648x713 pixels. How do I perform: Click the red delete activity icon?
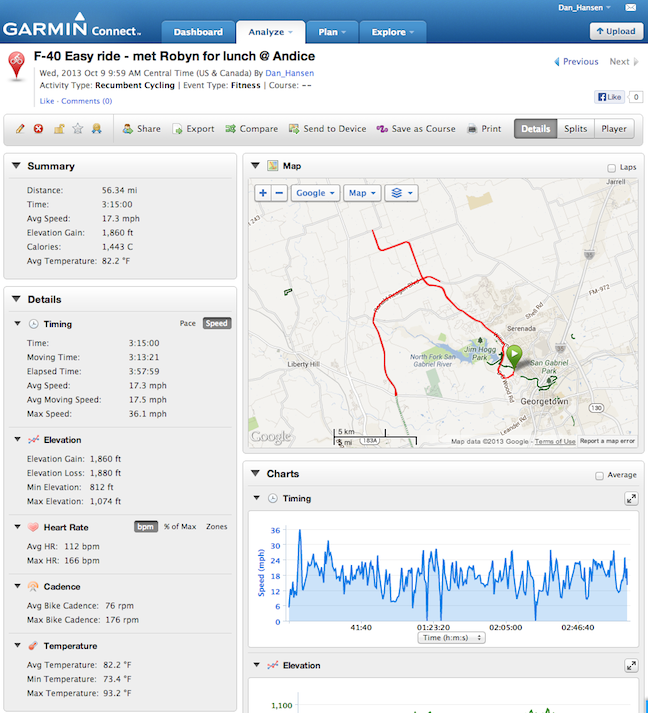coord(39,129)
